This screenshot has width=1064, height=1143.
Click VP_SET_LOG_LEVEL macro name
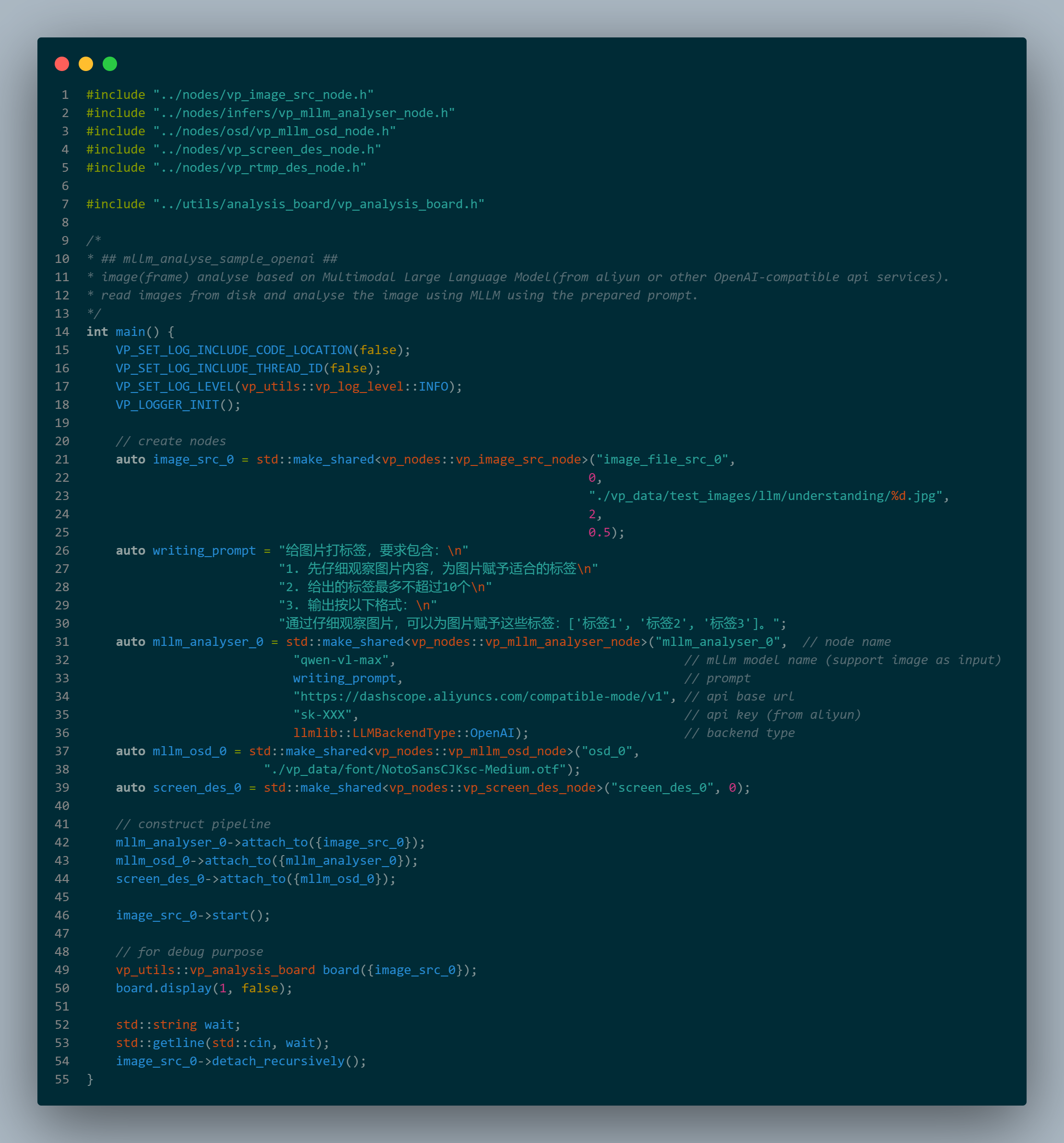click(174, 386)
